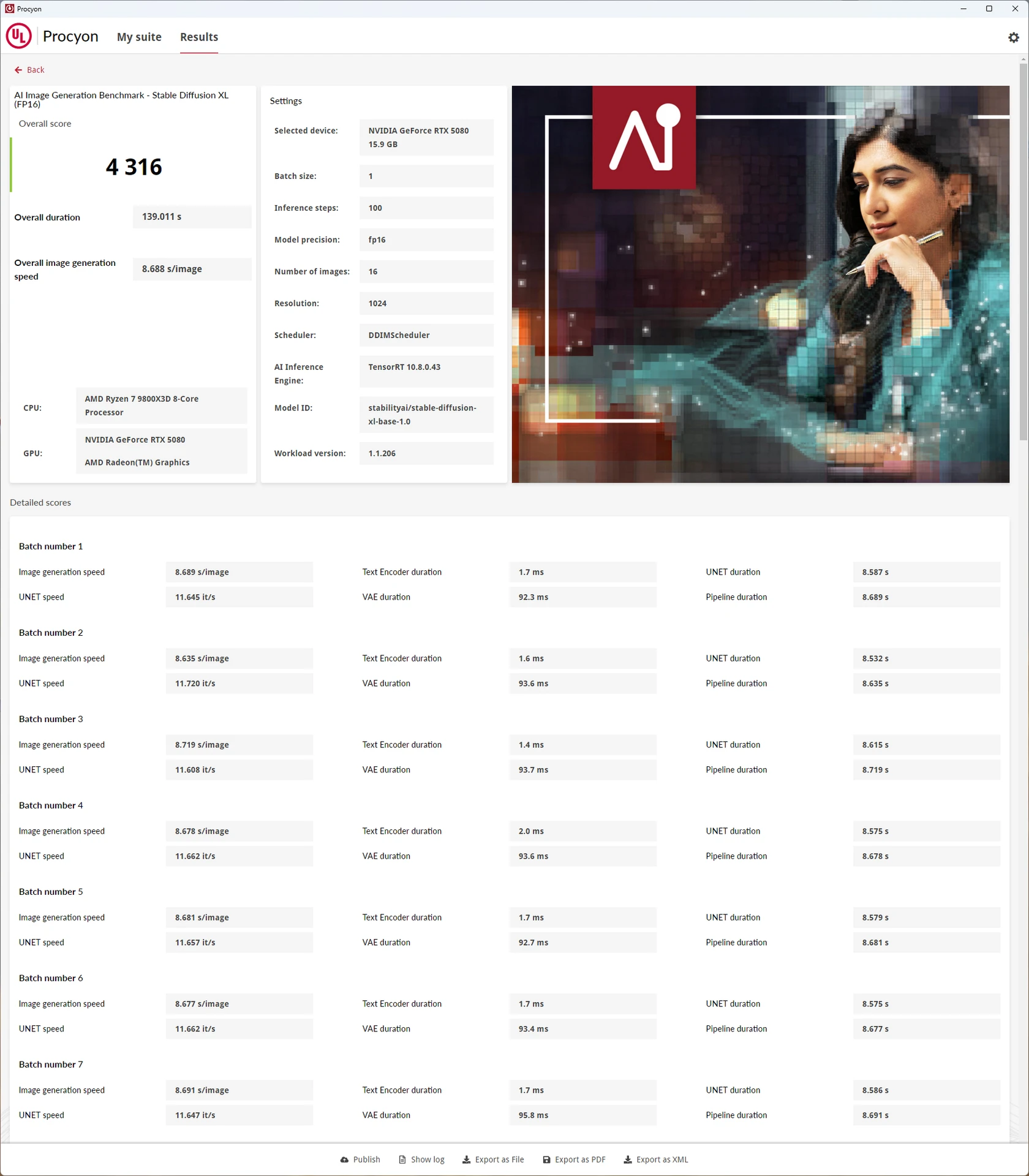Click Batch 5 image speed 8.681 s/image
The height and width of the screenshot is (1176, 1029).
[239, 918]
